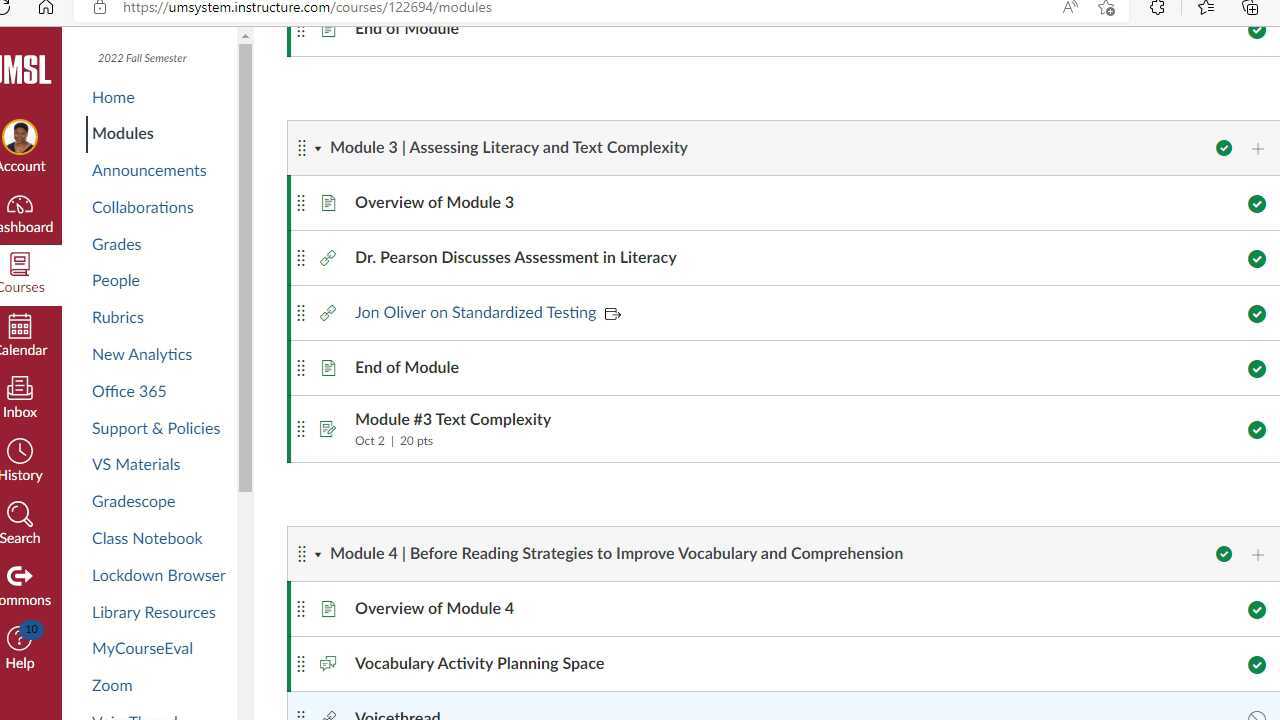This screenshot has width=1280, height=720.
Task: Click the course navigation scrollbar
Action: (242, 260)
